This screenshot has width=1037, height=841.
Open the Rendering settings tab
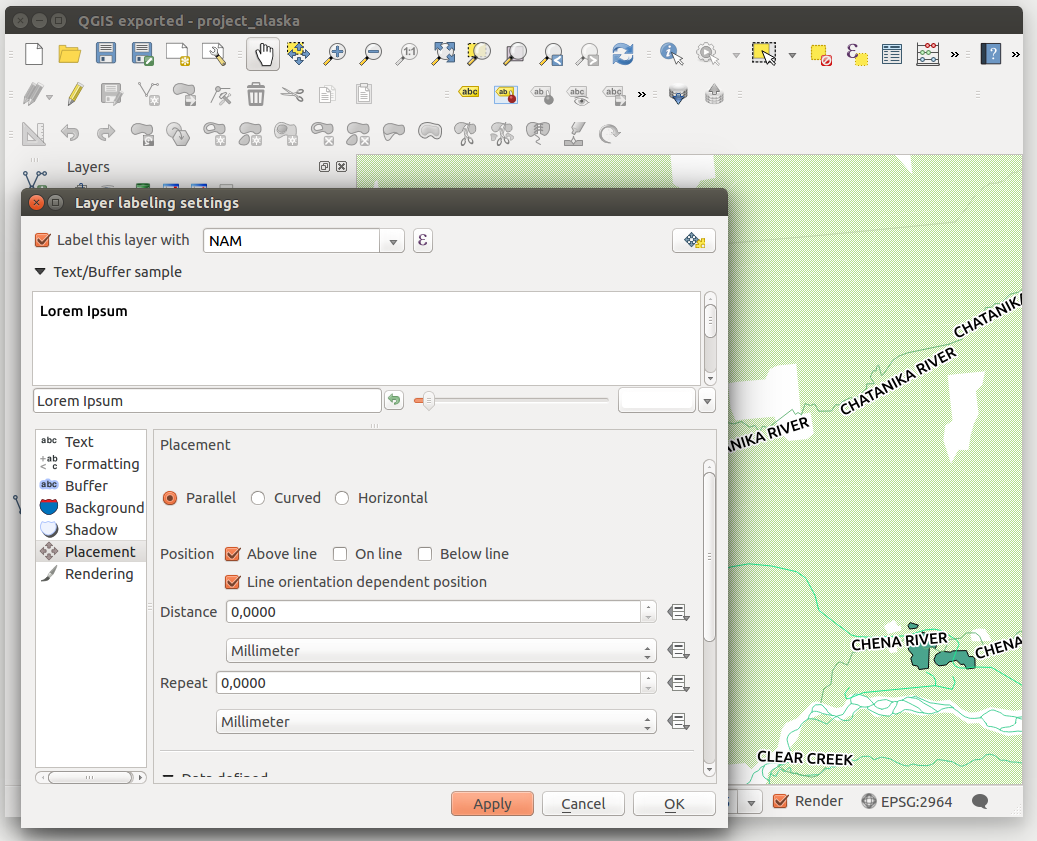[98, 574]
